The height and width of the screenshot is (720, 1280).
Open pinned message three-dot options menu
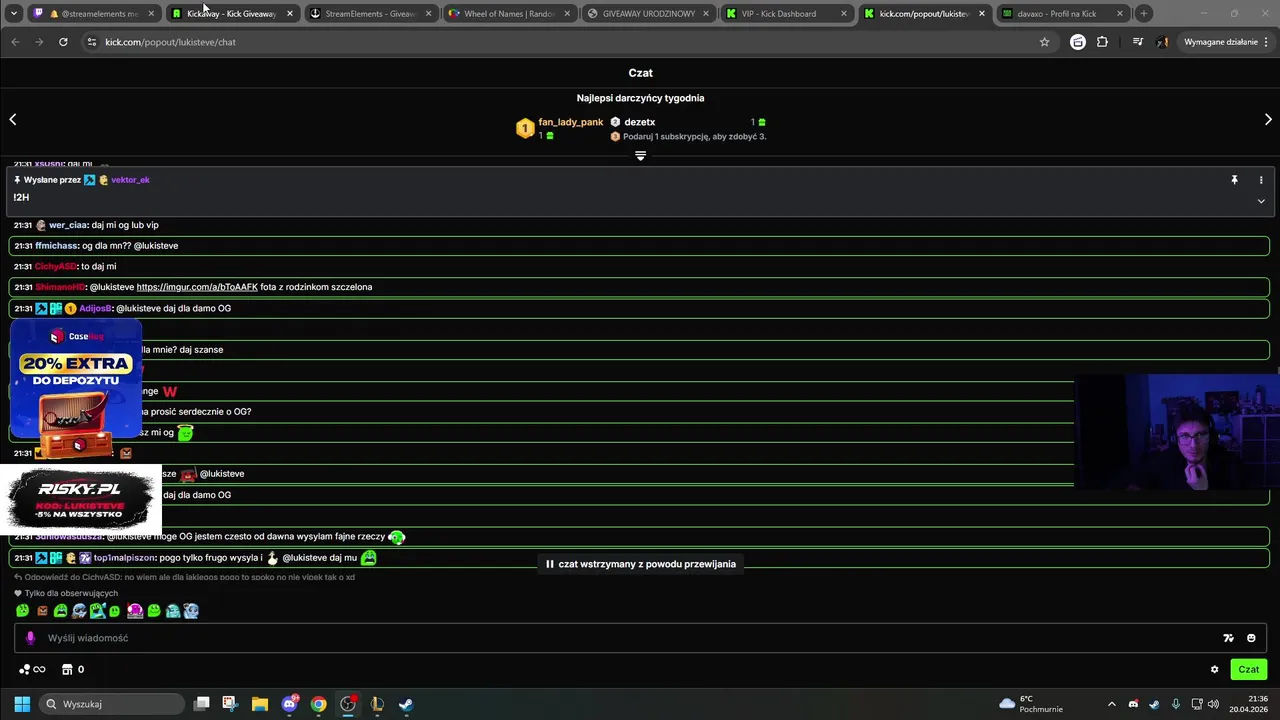[x=1261, y=180]
